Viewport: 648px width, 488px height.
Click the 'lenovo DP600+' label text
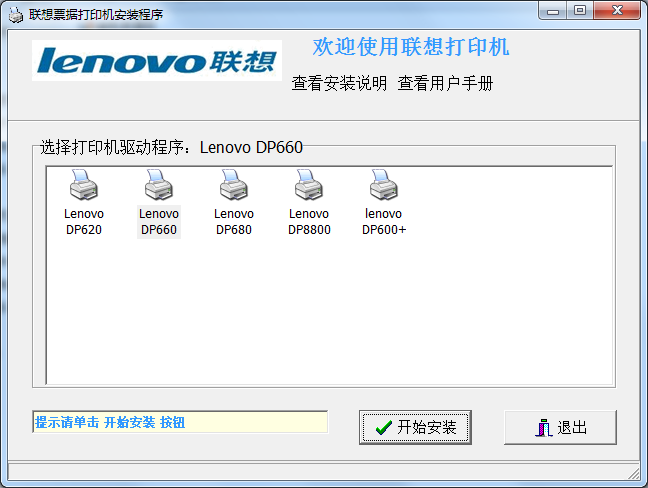(384, 221)
